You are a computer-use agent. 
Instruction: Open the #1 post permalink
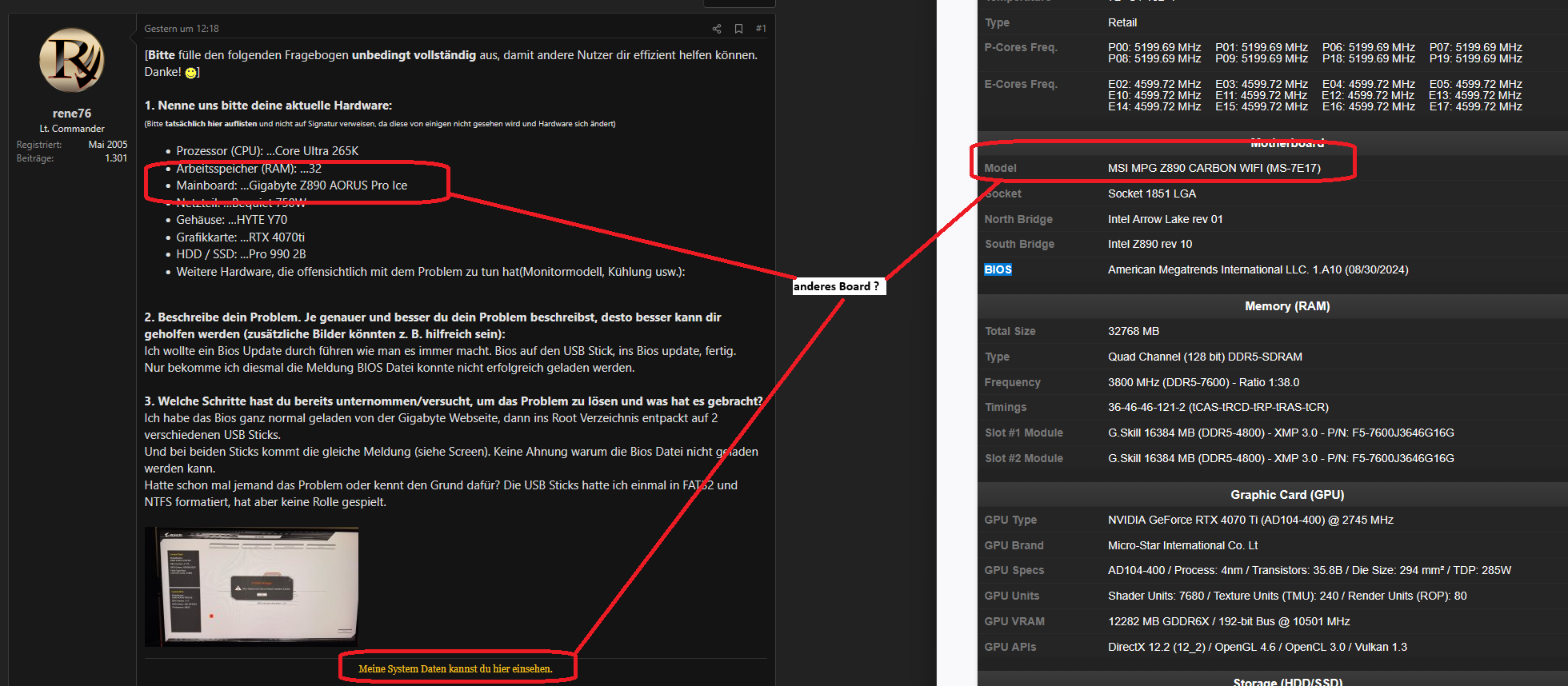click(761, 29)
